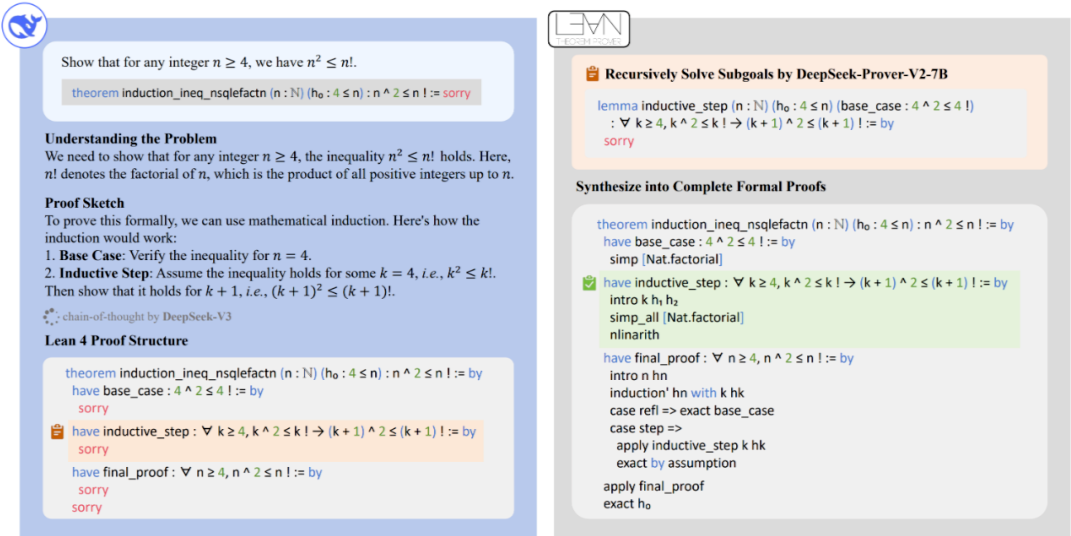Image resolution: width=1071 pixels, height=536 pixels.
Task: Click 'simp_all [Nat.factorial]' line
Action: pos(676,318)
